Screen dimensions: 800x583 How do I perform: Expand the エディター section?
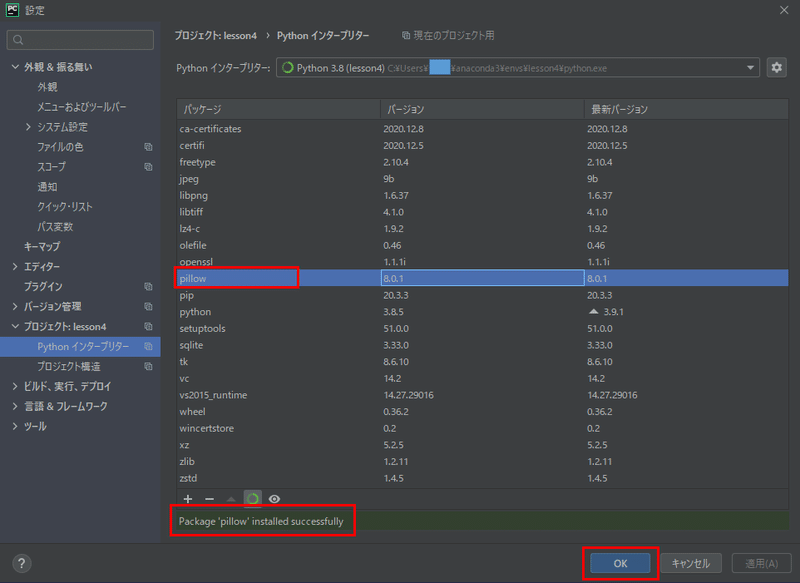tap(15, 266)
